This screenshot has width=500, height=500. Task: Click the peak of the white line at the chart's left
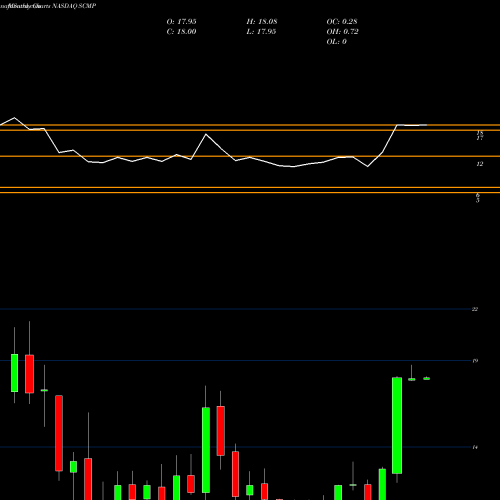[14, 118]
